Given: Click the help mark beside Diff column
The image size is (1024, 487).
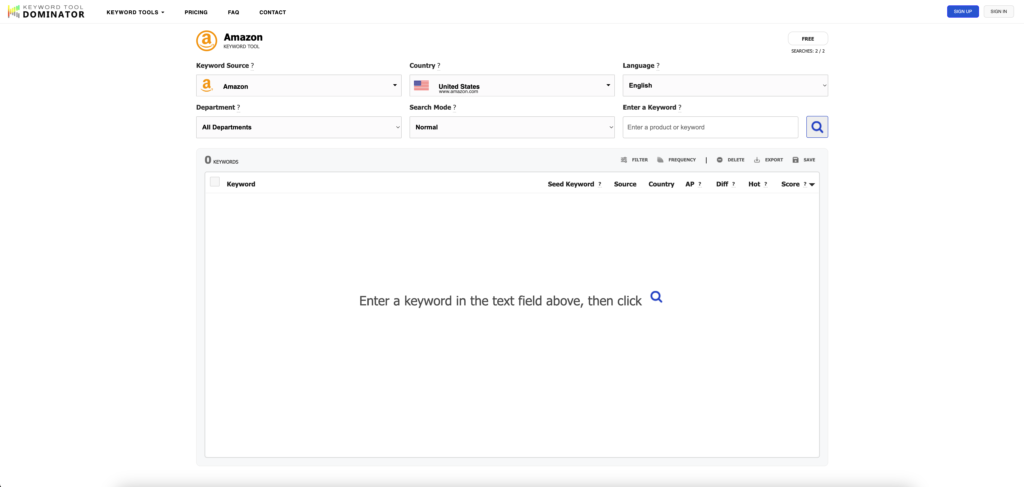Looking at the screenshot, I should (x=733, y=185).
